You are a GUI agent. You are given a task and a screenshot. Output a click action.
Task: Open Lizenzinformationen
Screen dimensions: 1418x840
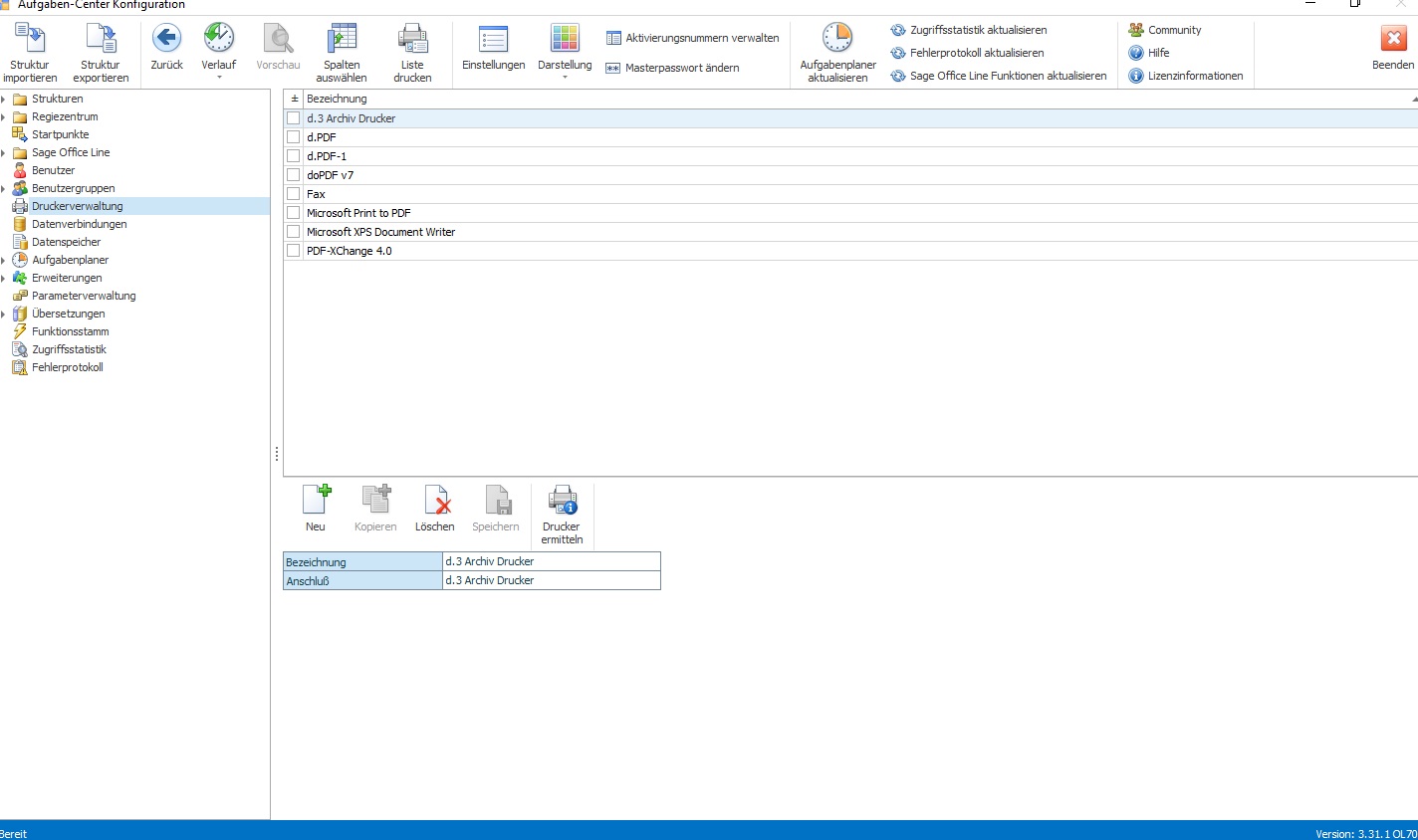pos(1185,76)
